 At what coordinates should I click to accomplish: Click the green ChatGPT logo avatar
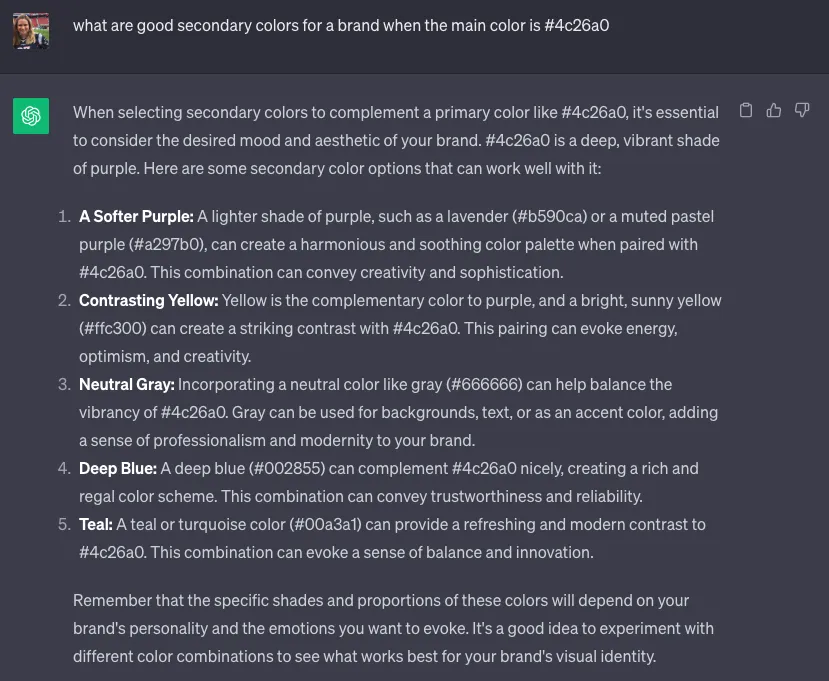(x=31, y=116)
